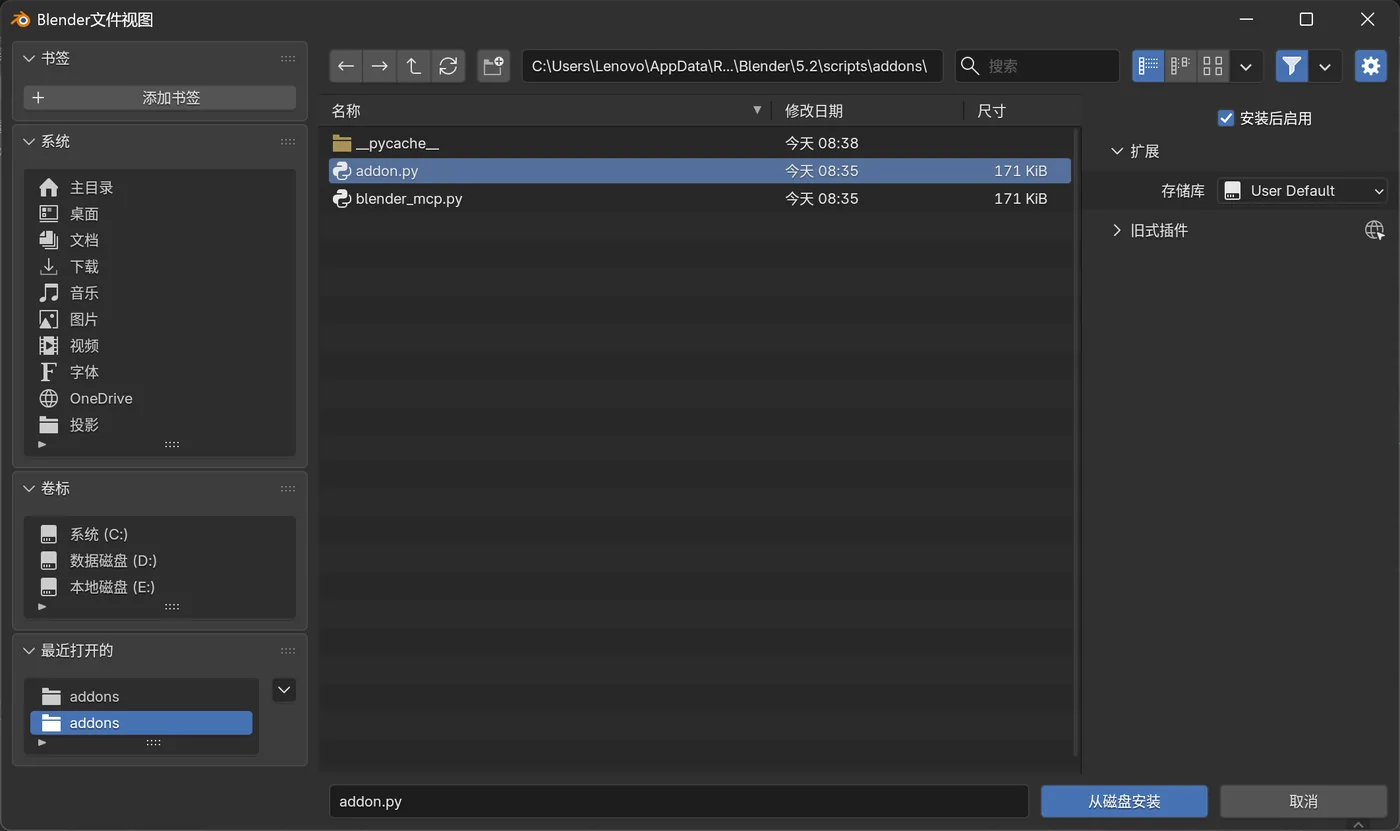The height and width of the screenshot is (831, 1400).
Task: Expand the 旧式插件 legacy add-on section
Action: 1117,230
